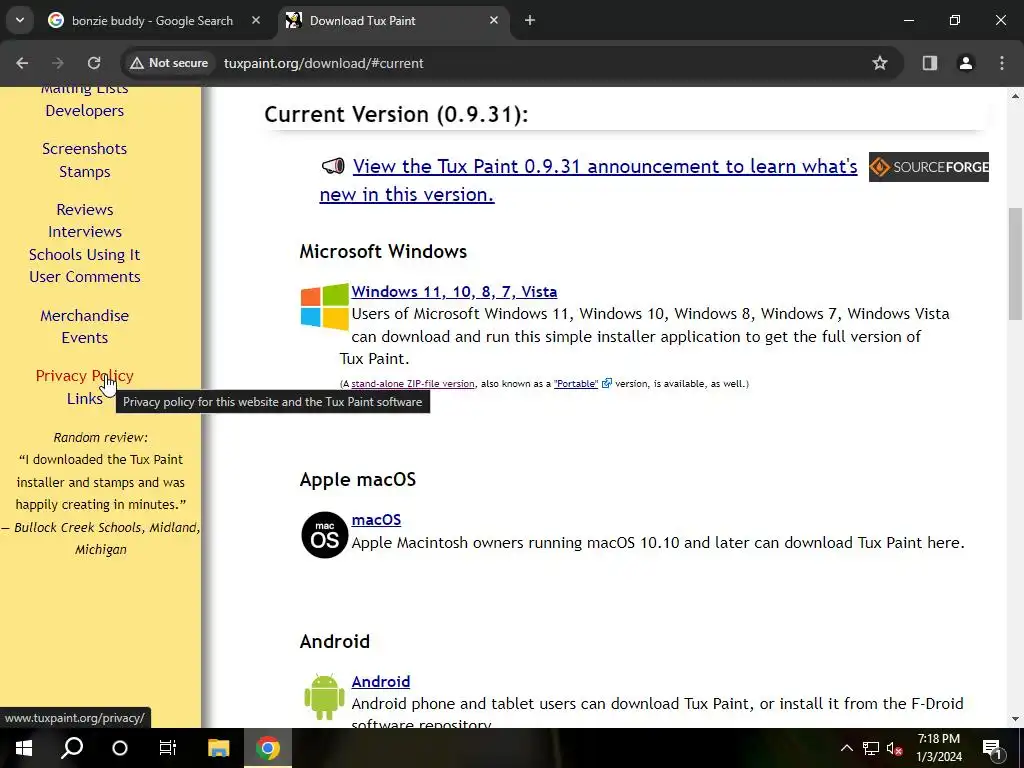Open Screenshots in the sidebar

85,149
